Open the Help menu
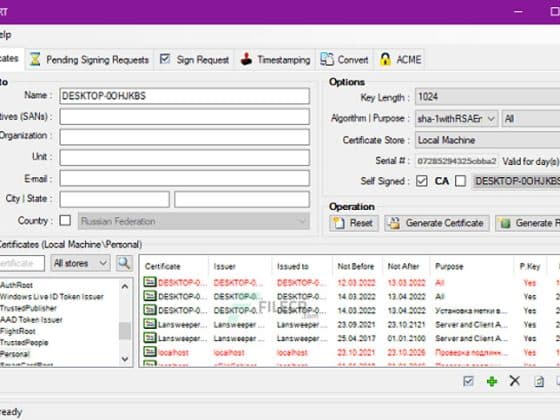Viewport: 560px width, 420px height. (5, 35)
